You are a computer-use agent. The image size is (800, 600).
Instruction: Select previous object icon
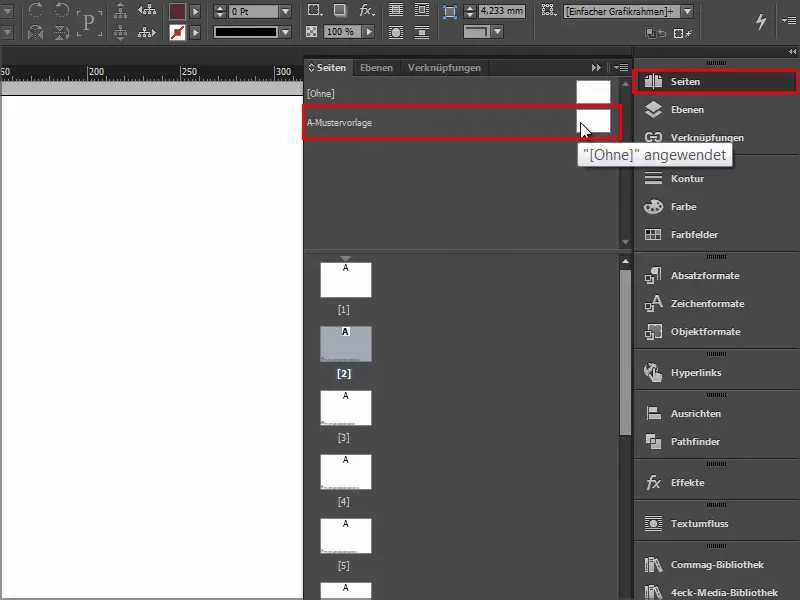tap(147, 10)
